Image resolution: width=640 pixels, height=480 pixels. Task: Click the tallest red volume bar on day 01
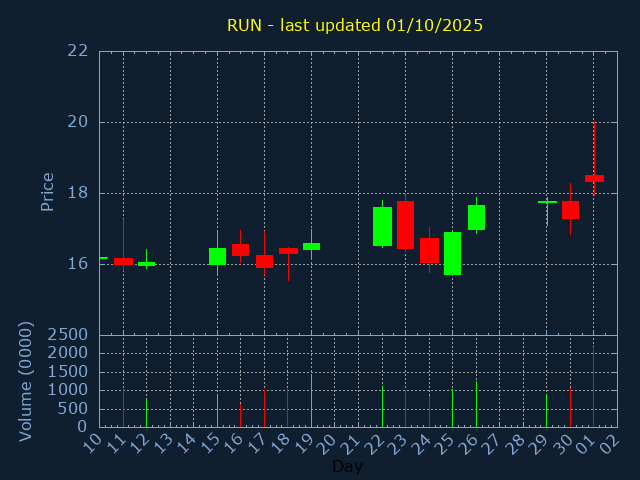point(593,387)
